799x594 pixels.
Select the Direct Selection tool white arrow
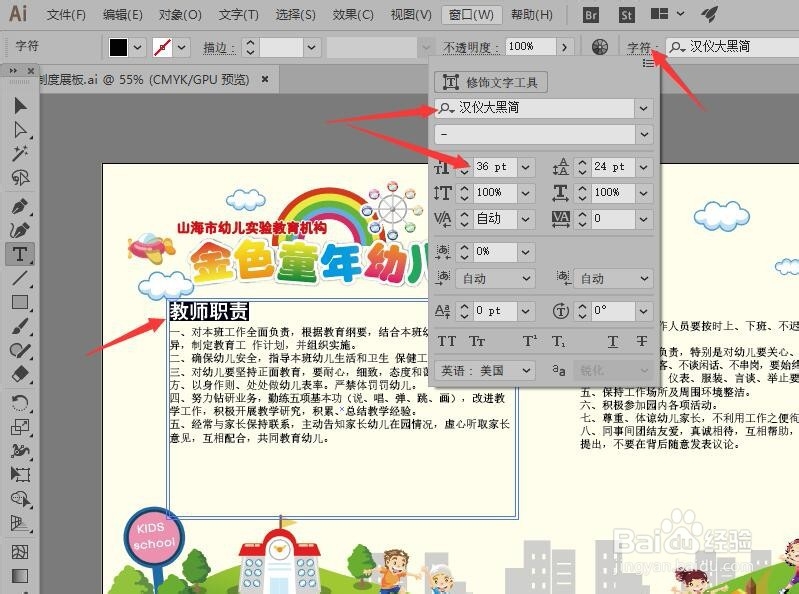[x=20, y=129]
